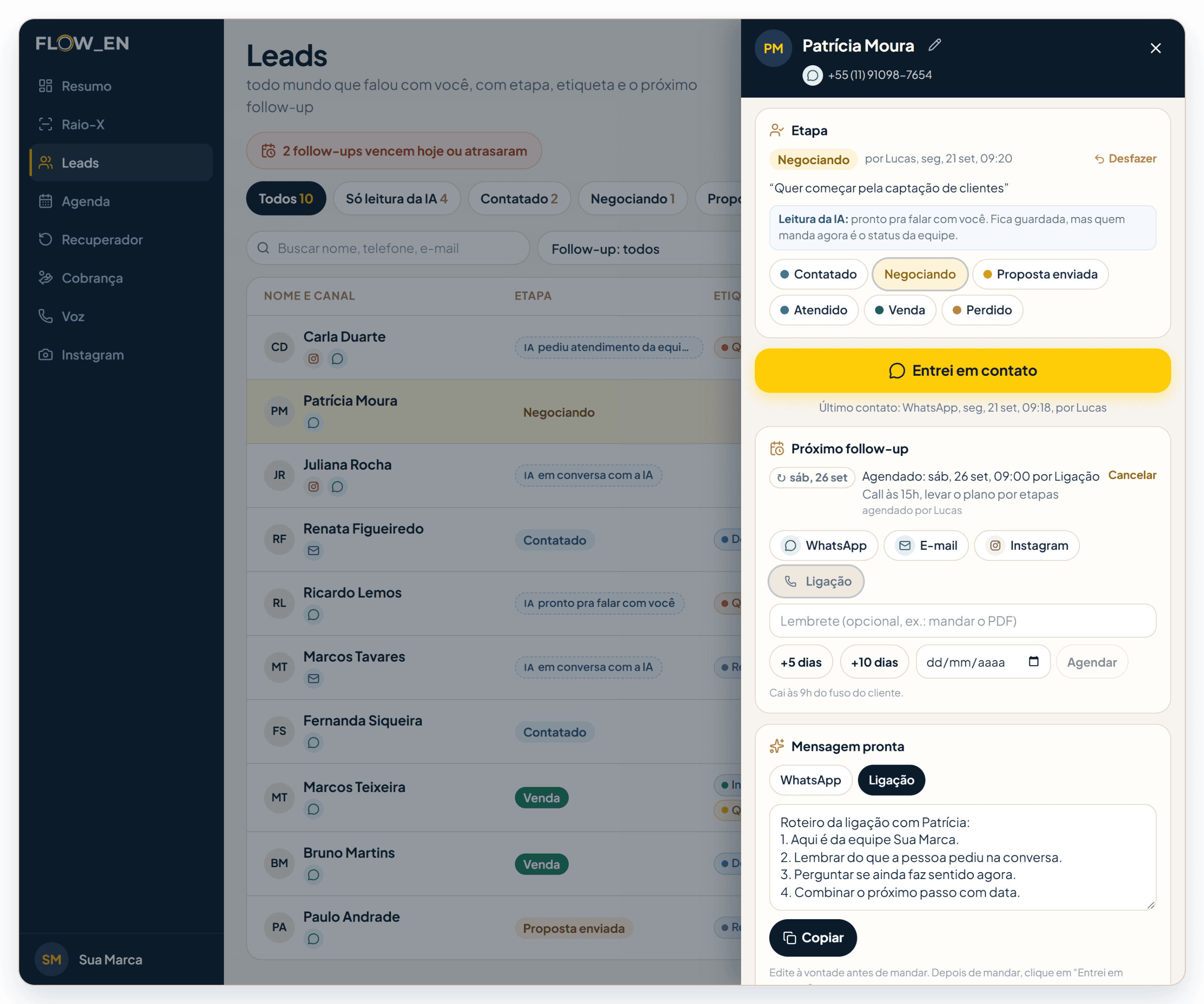Click Paulo Andrade's WhatsApp channel icon

point(313,939)
